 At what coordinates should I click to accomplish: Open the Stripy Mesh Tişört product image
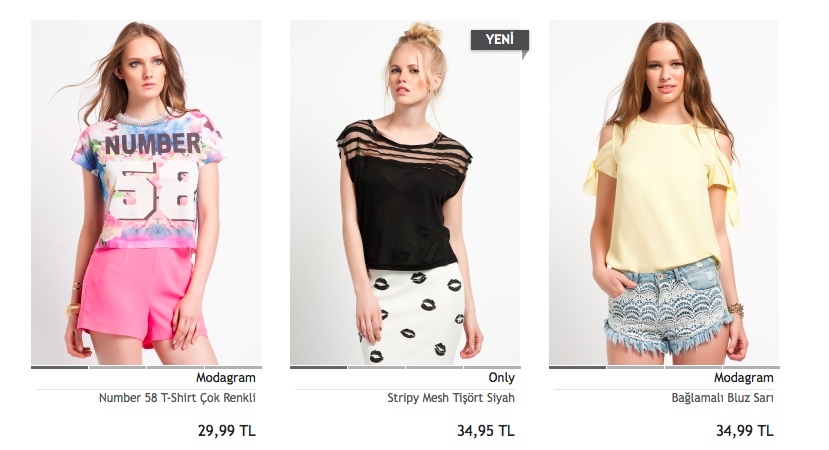tap(405, 192)
